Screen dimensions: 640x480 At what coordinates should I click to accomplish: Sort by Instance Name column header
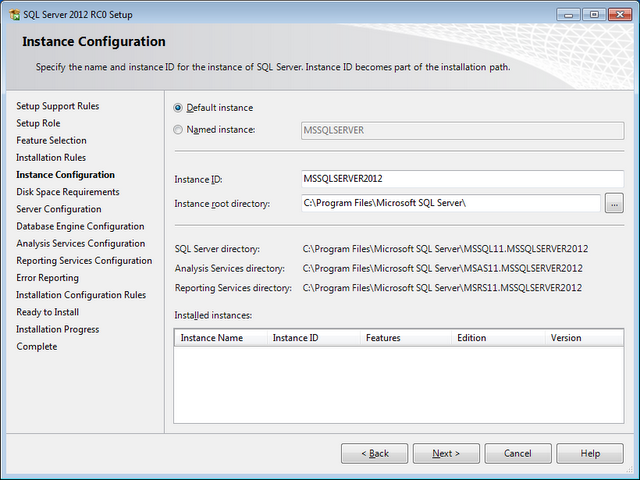pyautogui.click(x=221, y=338)
